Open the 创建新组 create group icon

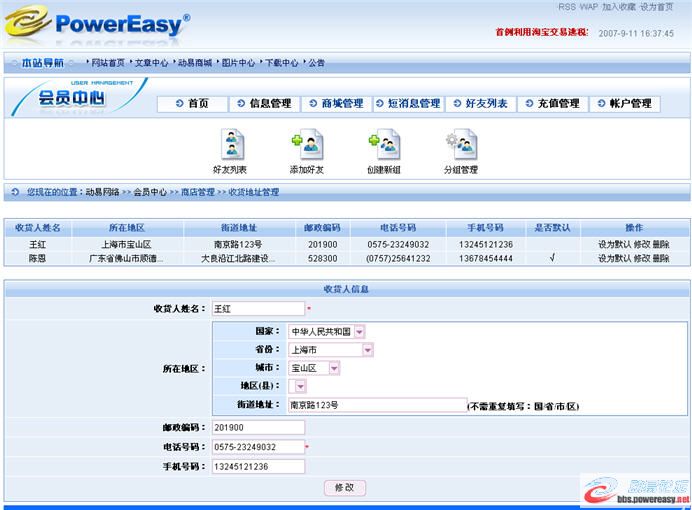pos(383,144)
